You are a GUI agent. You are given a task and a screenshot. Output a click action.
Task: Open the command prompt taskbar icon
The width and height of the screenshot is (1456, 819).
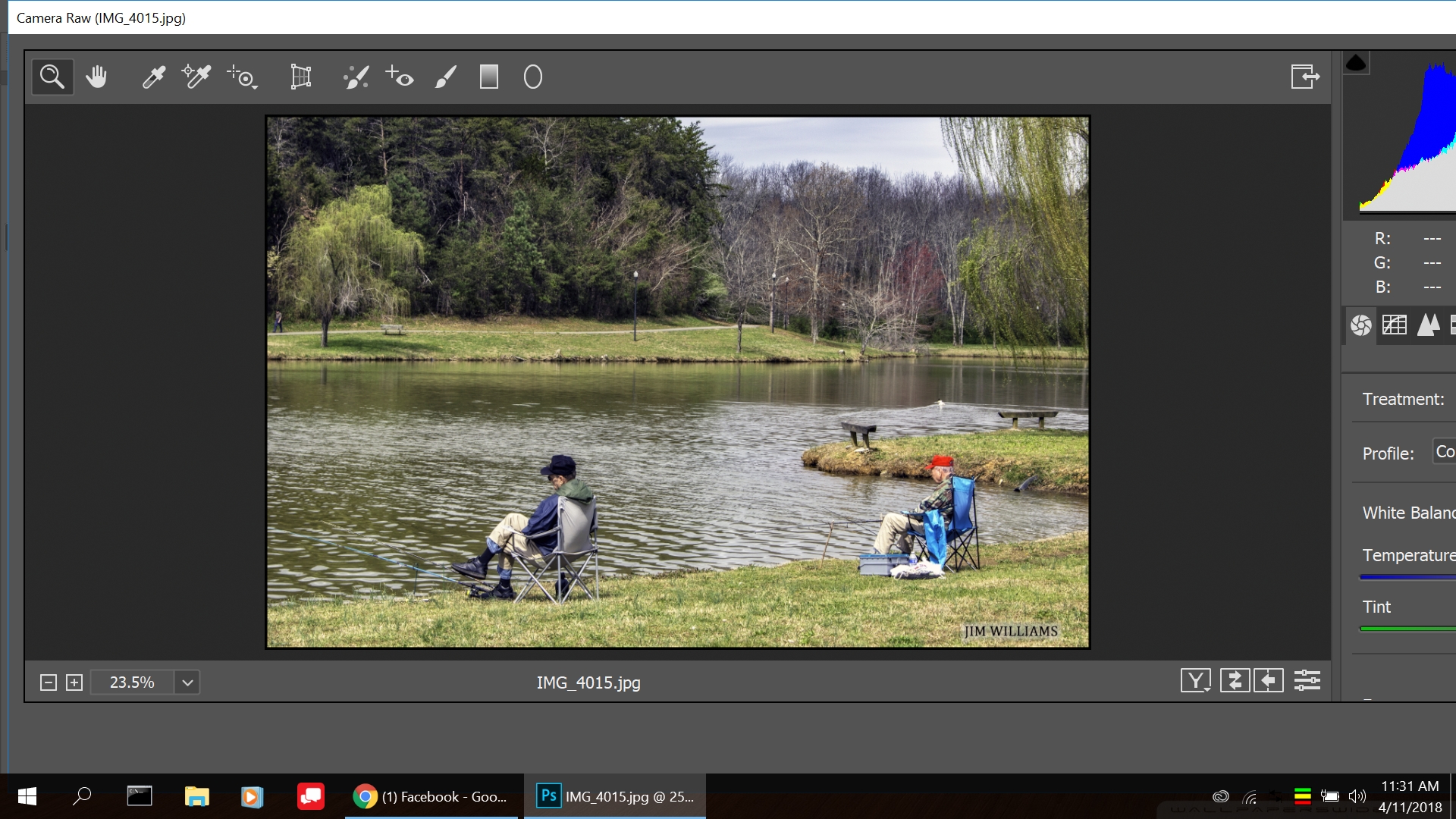(x=140, y=796)
